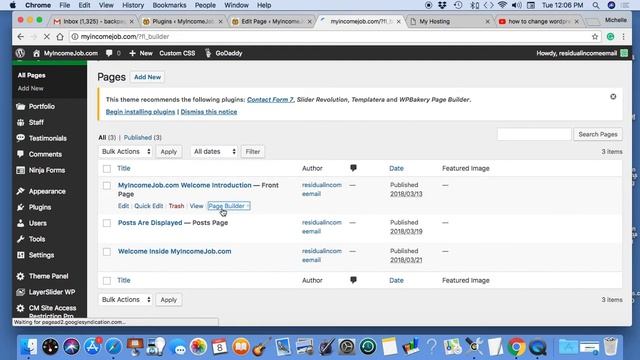Filter by Published (3) pages
The image size is (640, 360).
[142, 138]
